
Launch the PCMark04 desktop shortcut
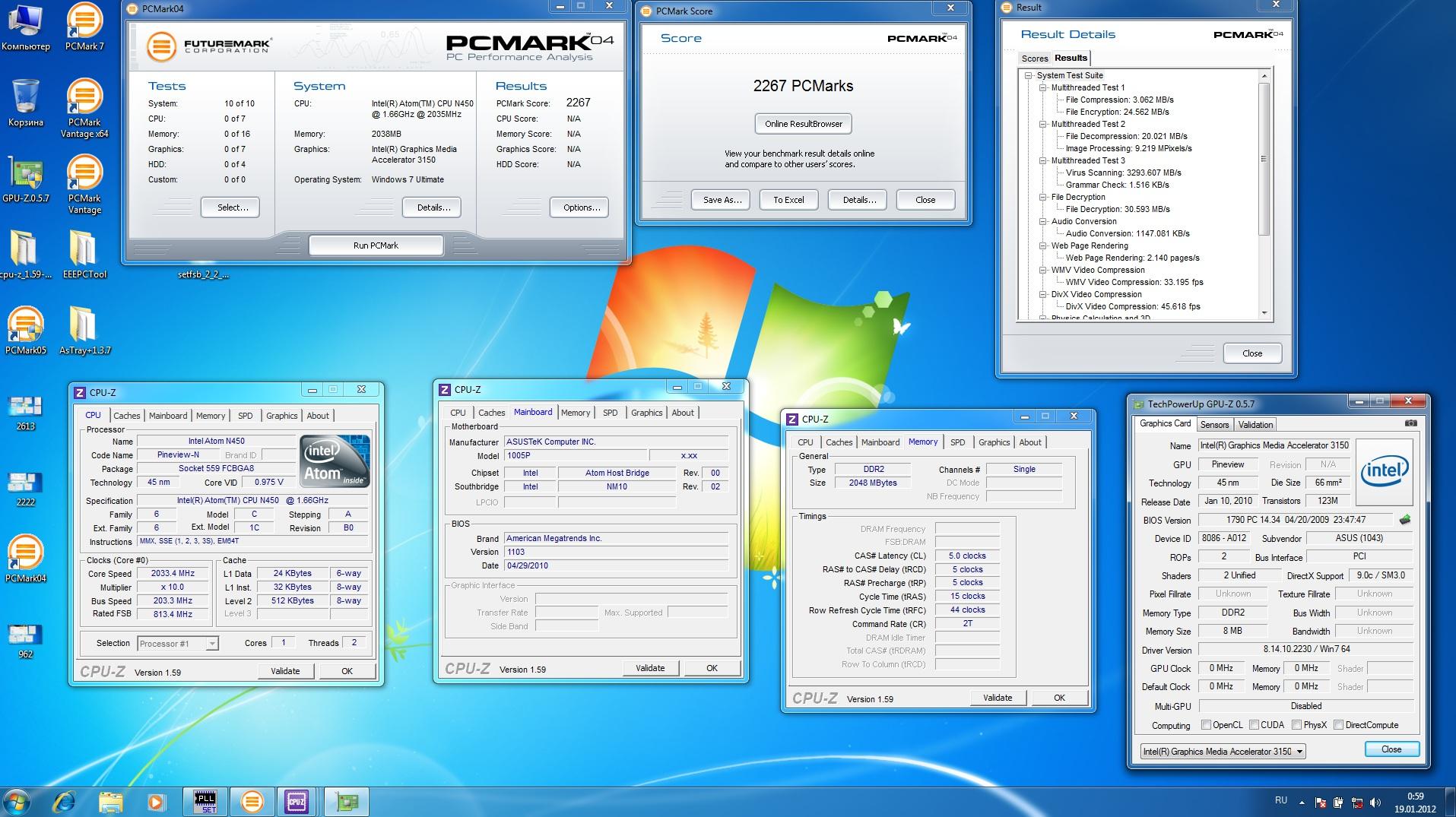pos(26,559)
